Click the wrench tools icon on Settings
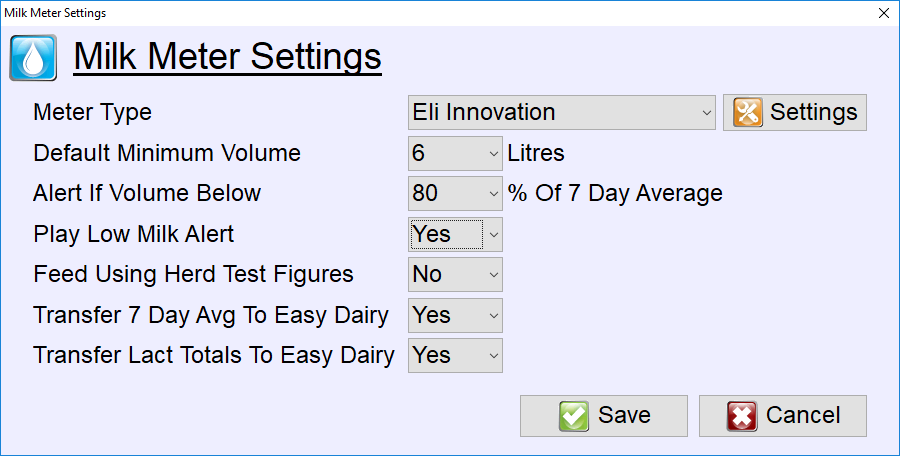 [748, 112]
